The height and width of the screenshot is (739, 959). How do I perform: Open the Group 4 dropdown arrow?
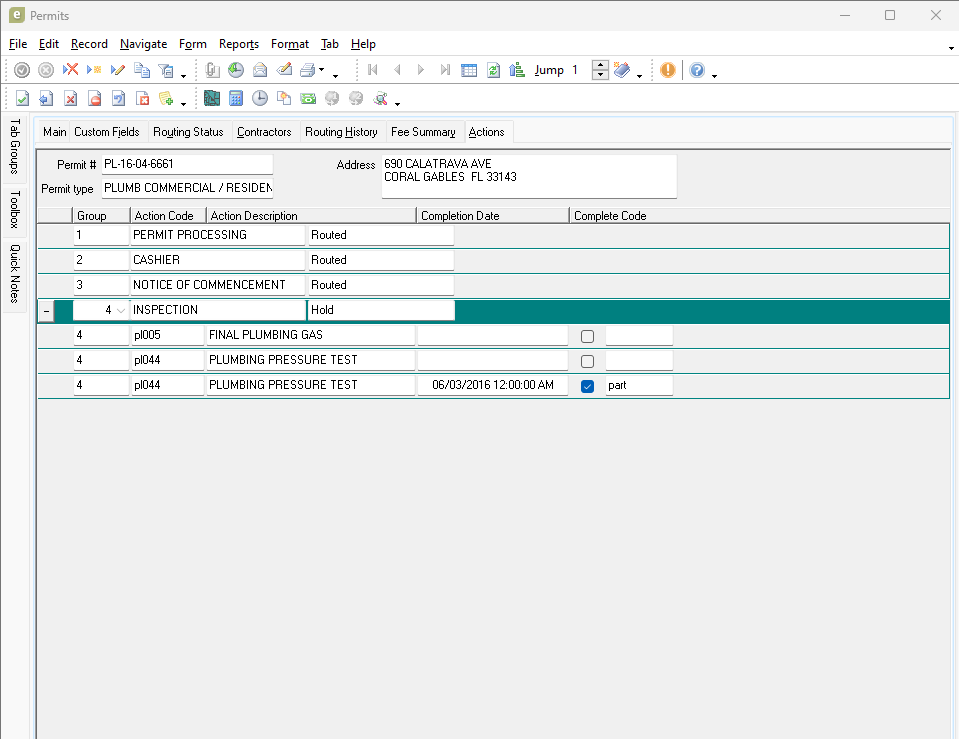pos(121,311)
